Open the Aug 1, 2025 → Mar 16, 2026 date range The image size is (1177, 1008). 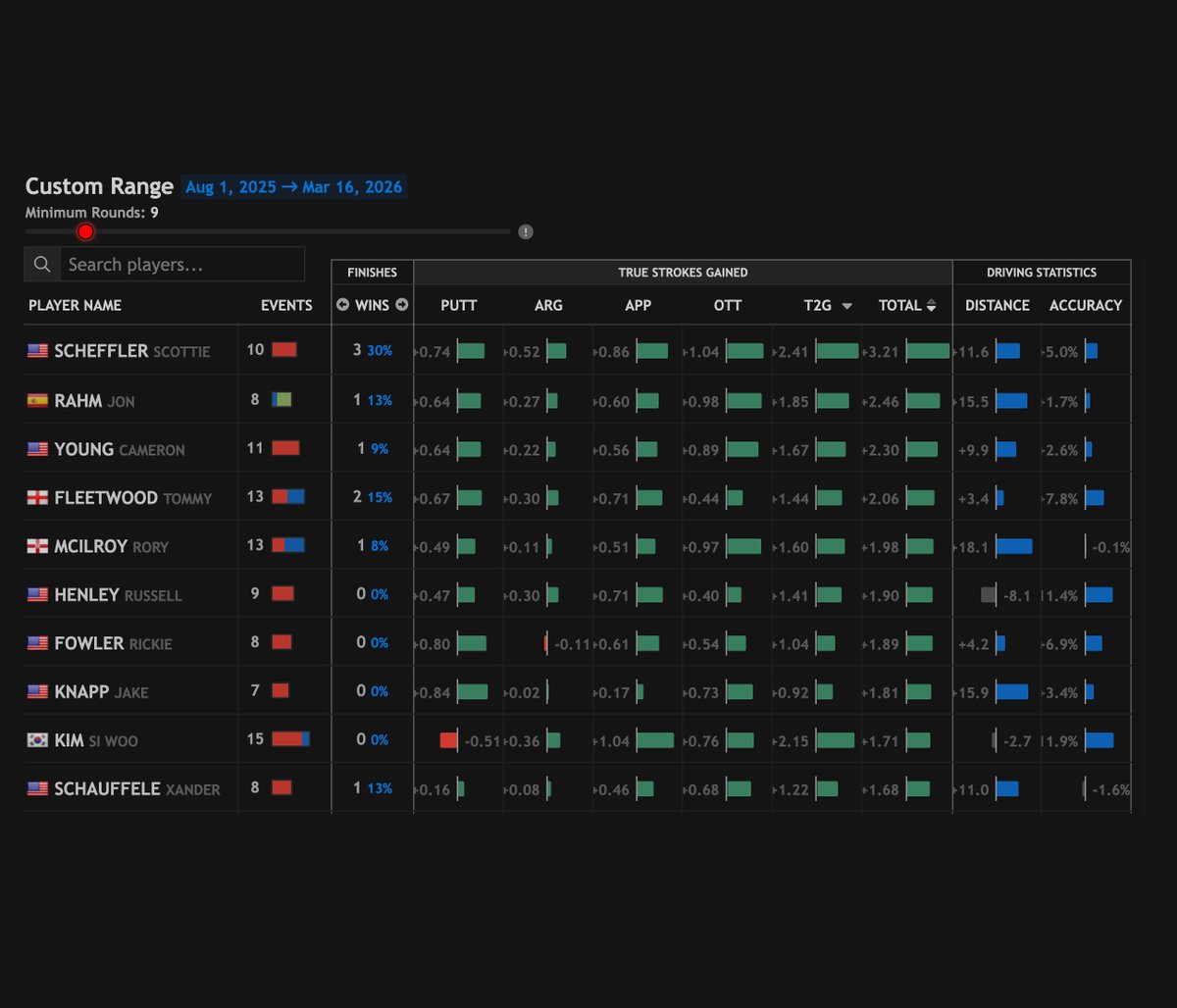(x=293, y=187)
